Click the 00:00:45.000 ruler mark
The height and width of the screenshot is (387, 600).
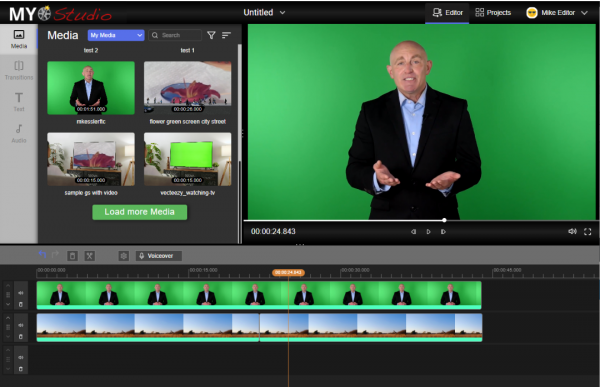[507, 270]
